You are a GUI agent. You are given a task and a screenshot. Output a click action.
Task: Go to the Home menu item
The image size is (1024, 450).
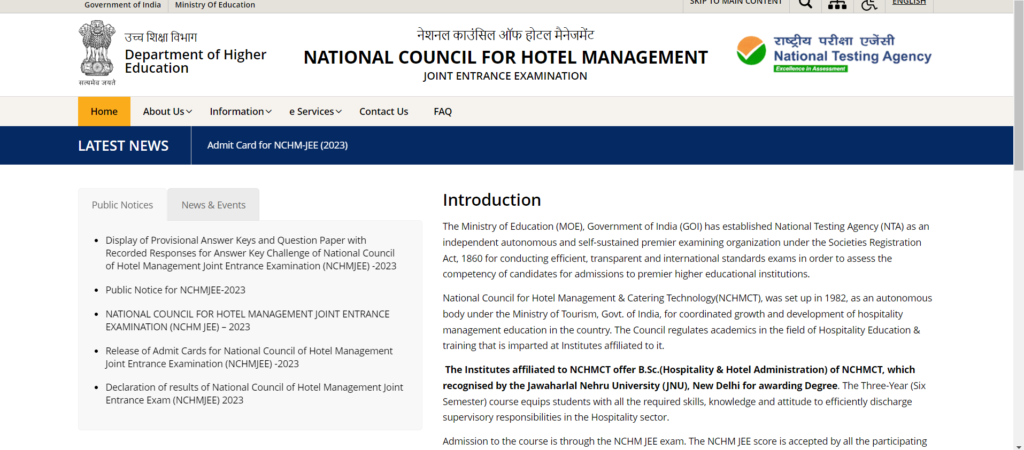point(104,111)
